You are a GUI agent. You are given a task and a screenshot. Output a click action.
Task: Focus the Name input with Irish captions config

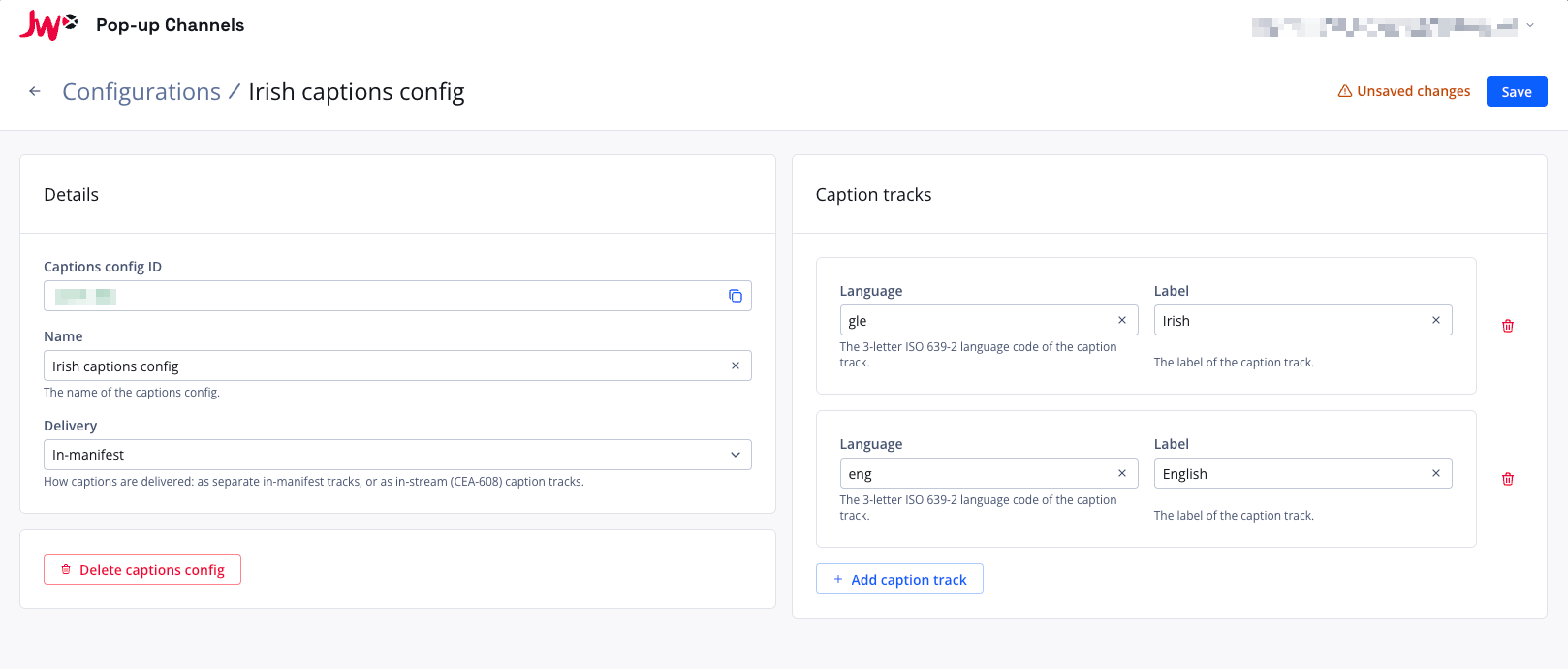coord(397,366)
